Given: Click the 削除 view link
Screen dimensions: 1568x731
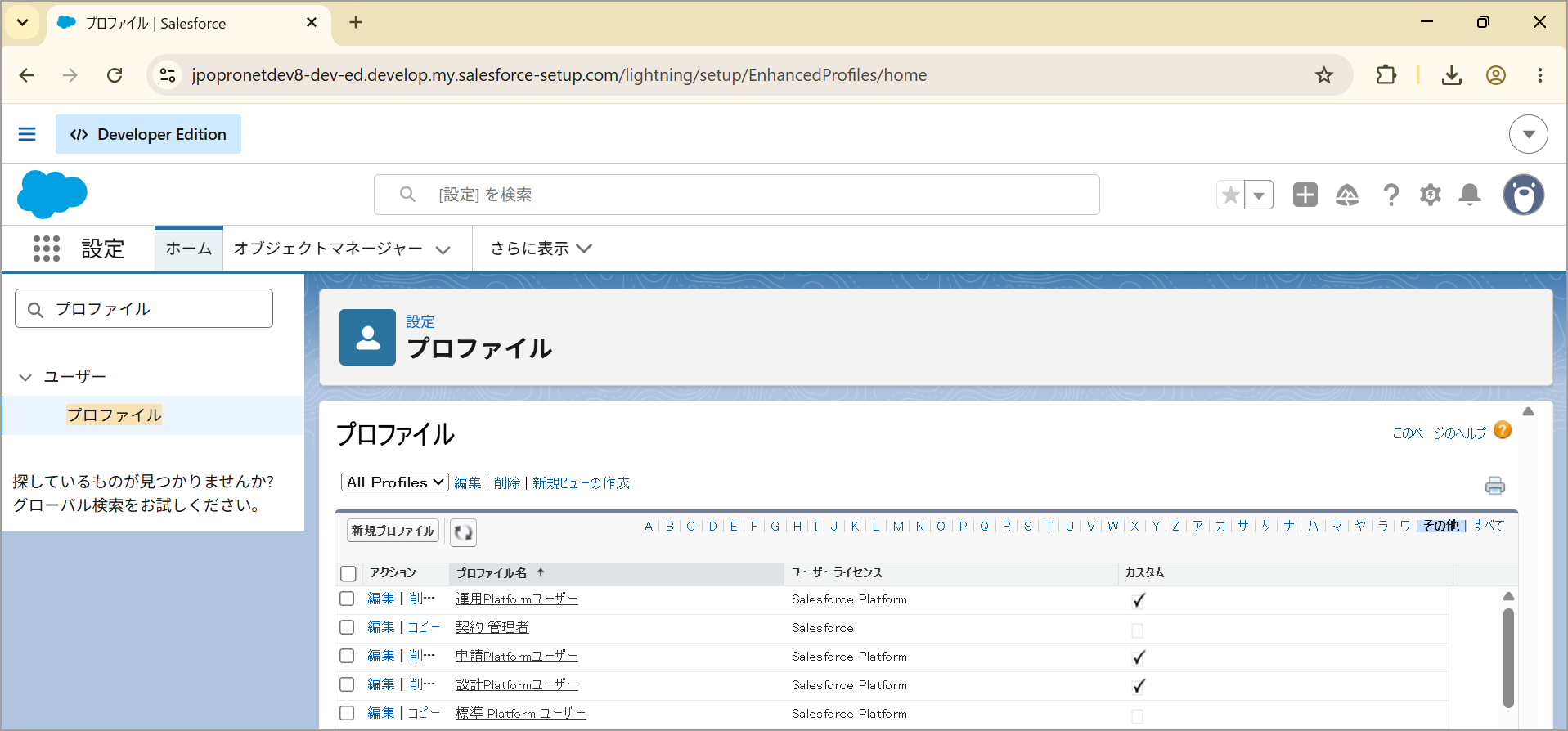Looking at the screenshot, I should [x=507, y=483].
